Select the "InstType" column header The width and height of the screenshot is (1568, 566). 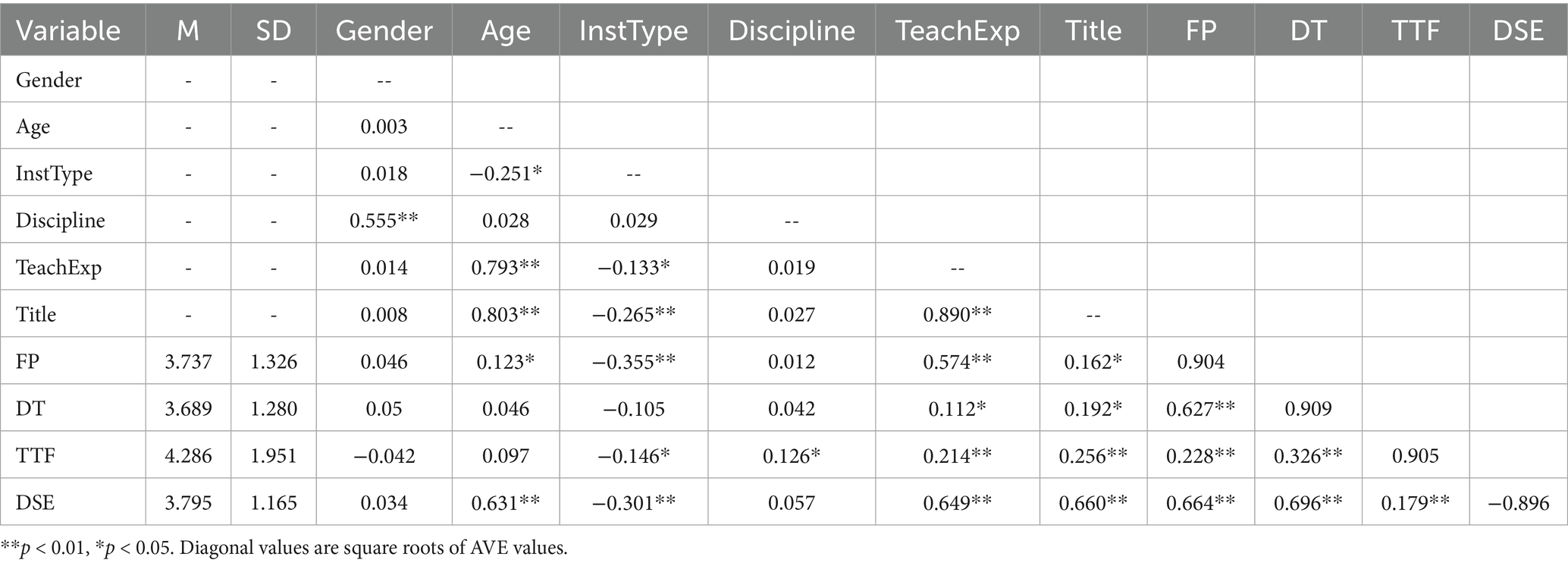(633, 30)
